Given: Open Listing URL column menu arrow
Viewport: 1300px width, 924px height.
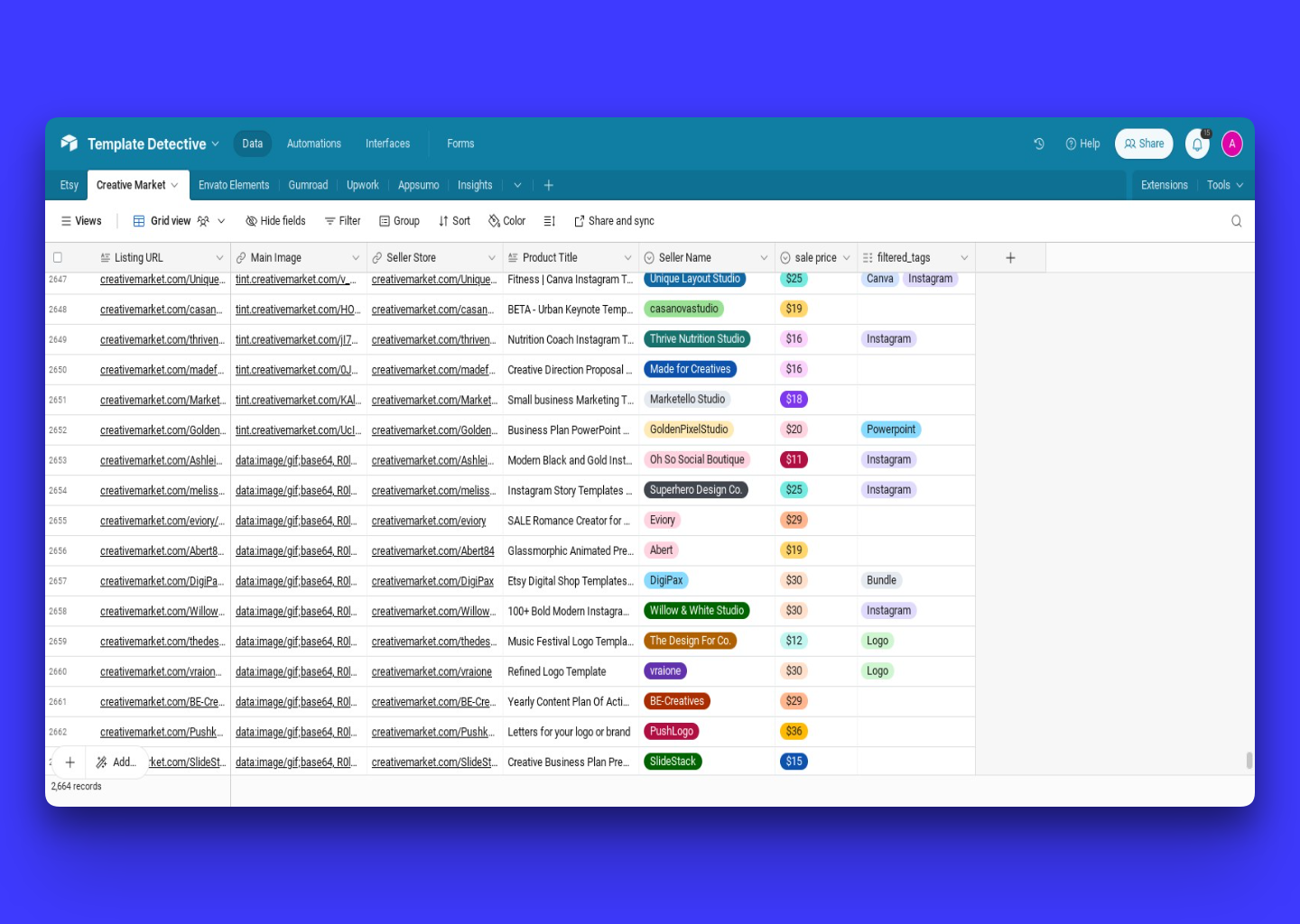Looking at the screenshot, I should (219, 258).
